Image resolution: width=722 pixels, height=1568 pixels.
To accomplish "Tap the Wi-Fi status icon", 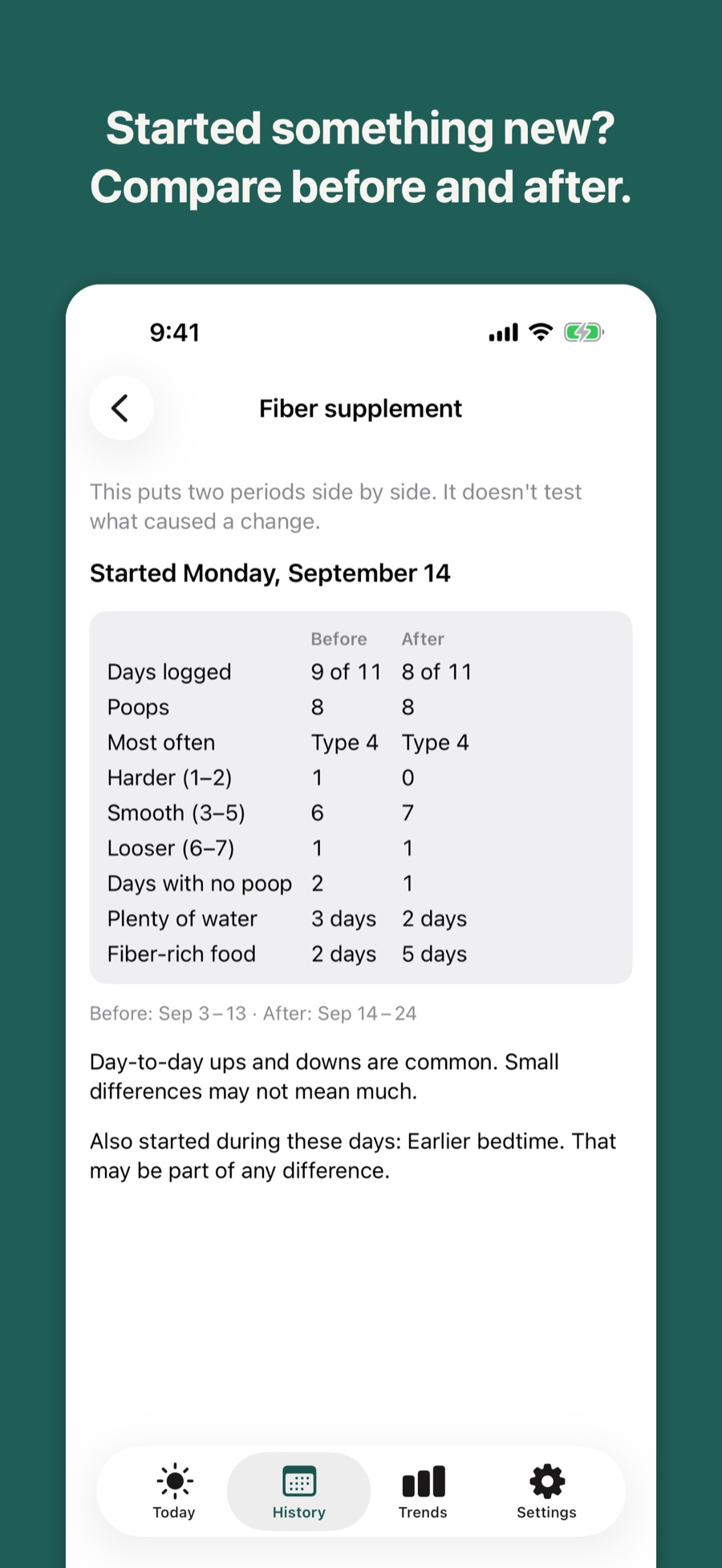I will 541,332.
